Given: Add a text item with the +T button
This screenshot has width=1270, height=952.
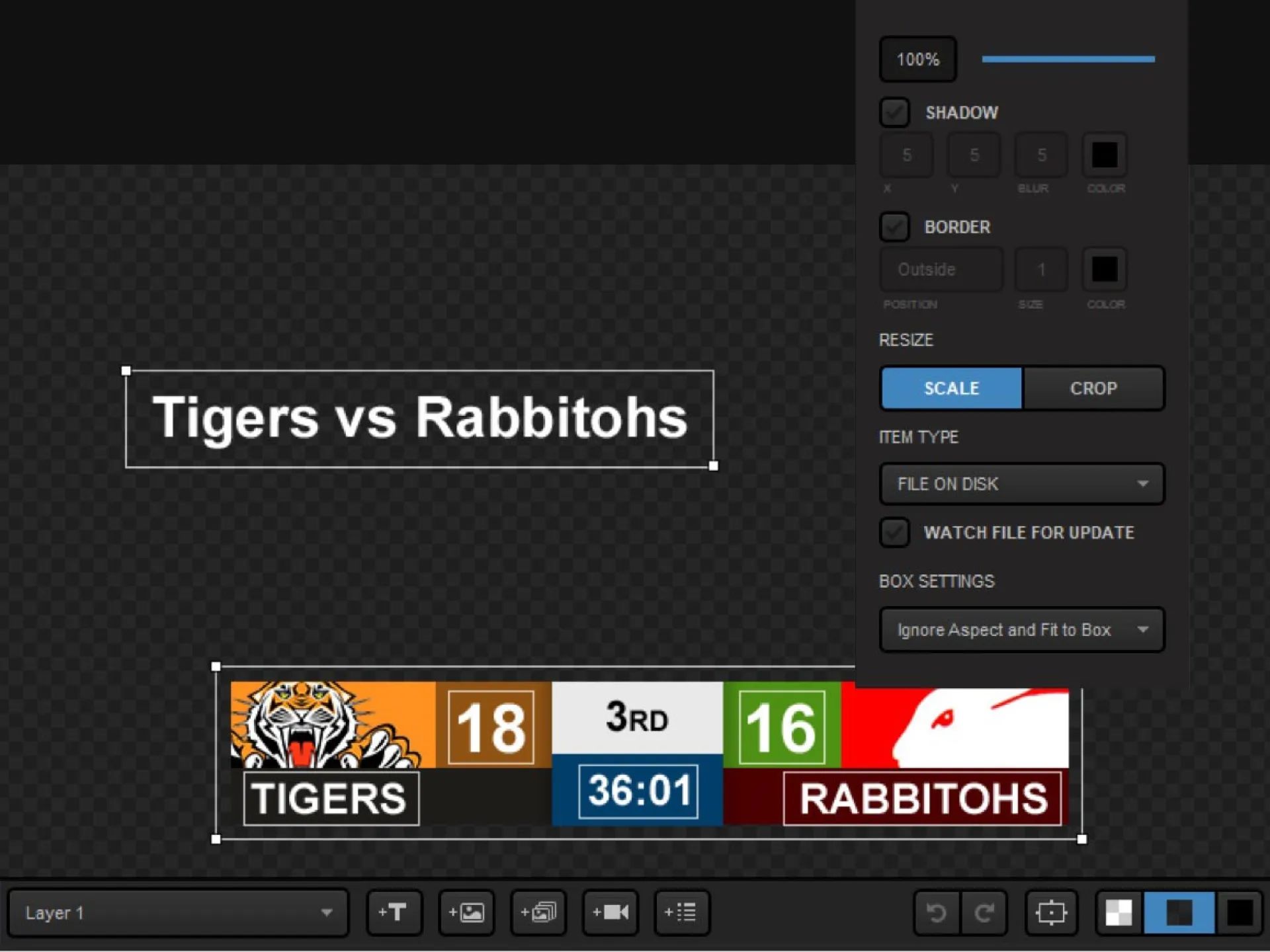Looking at the screenshot, I should [394, 912].
